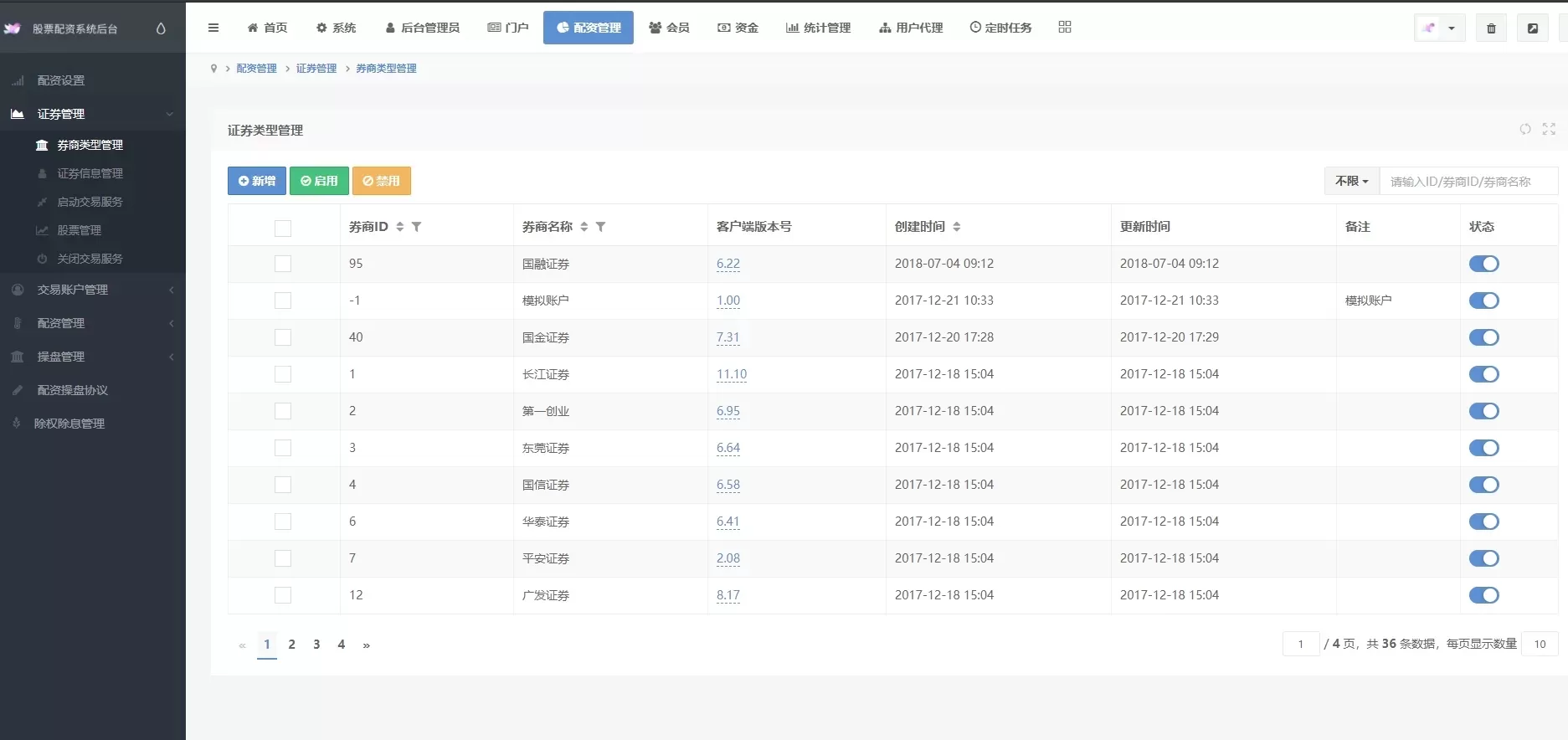Click the water drop icon in sidebar header
The height and width of the screenshot is (740, 1568).
click(161, 28)
